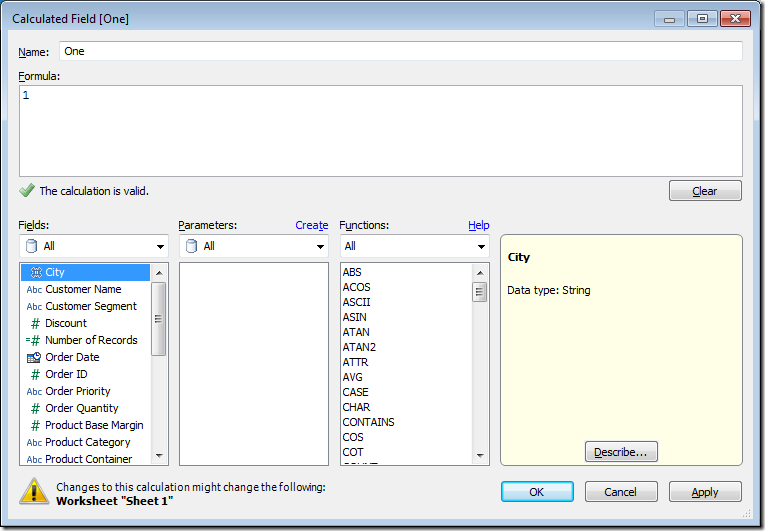Select the Customer Name field

(85, 289)
